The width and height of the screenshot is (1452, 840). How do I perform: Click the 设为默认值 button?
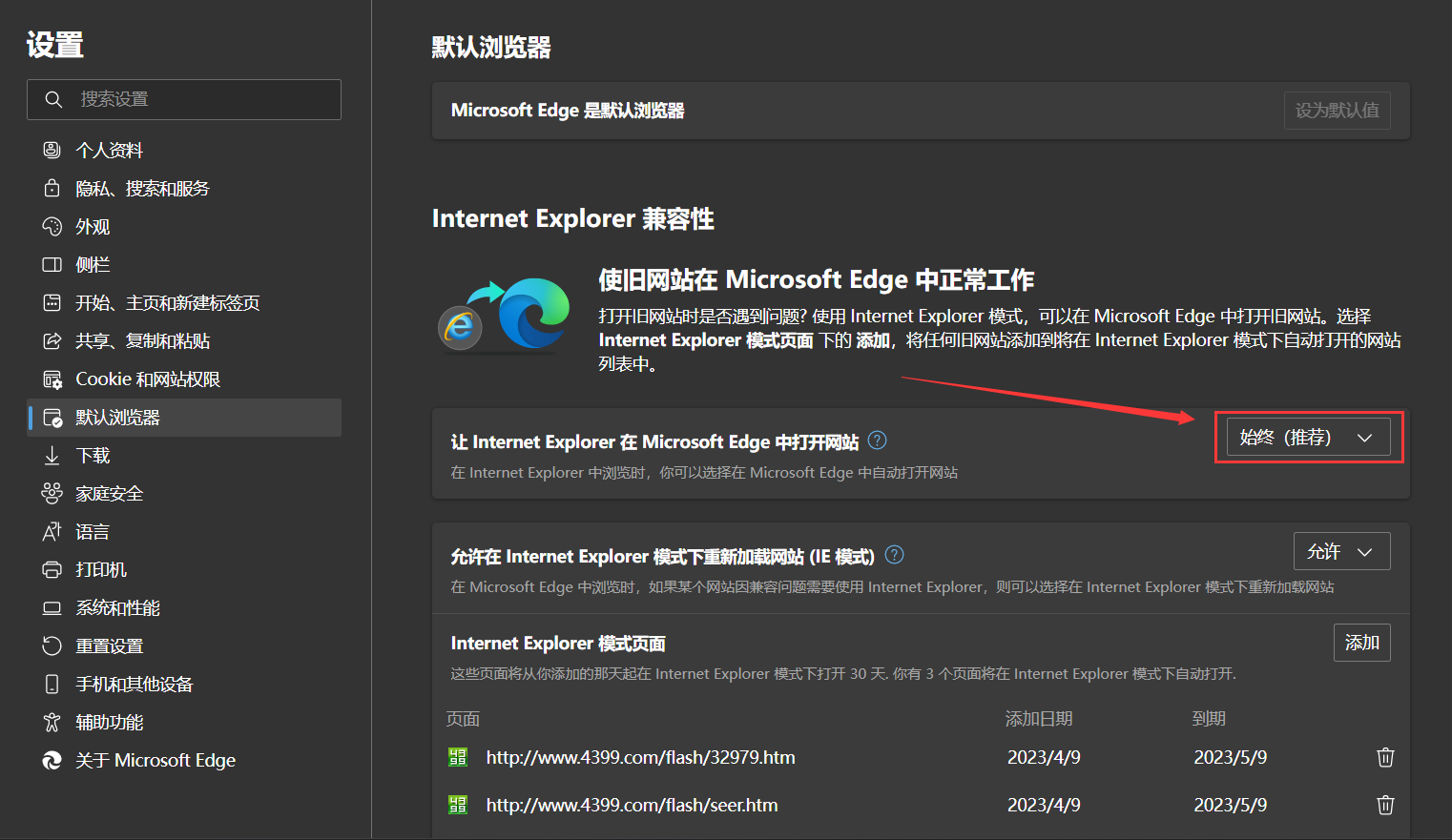click(x=1337, y=111)
